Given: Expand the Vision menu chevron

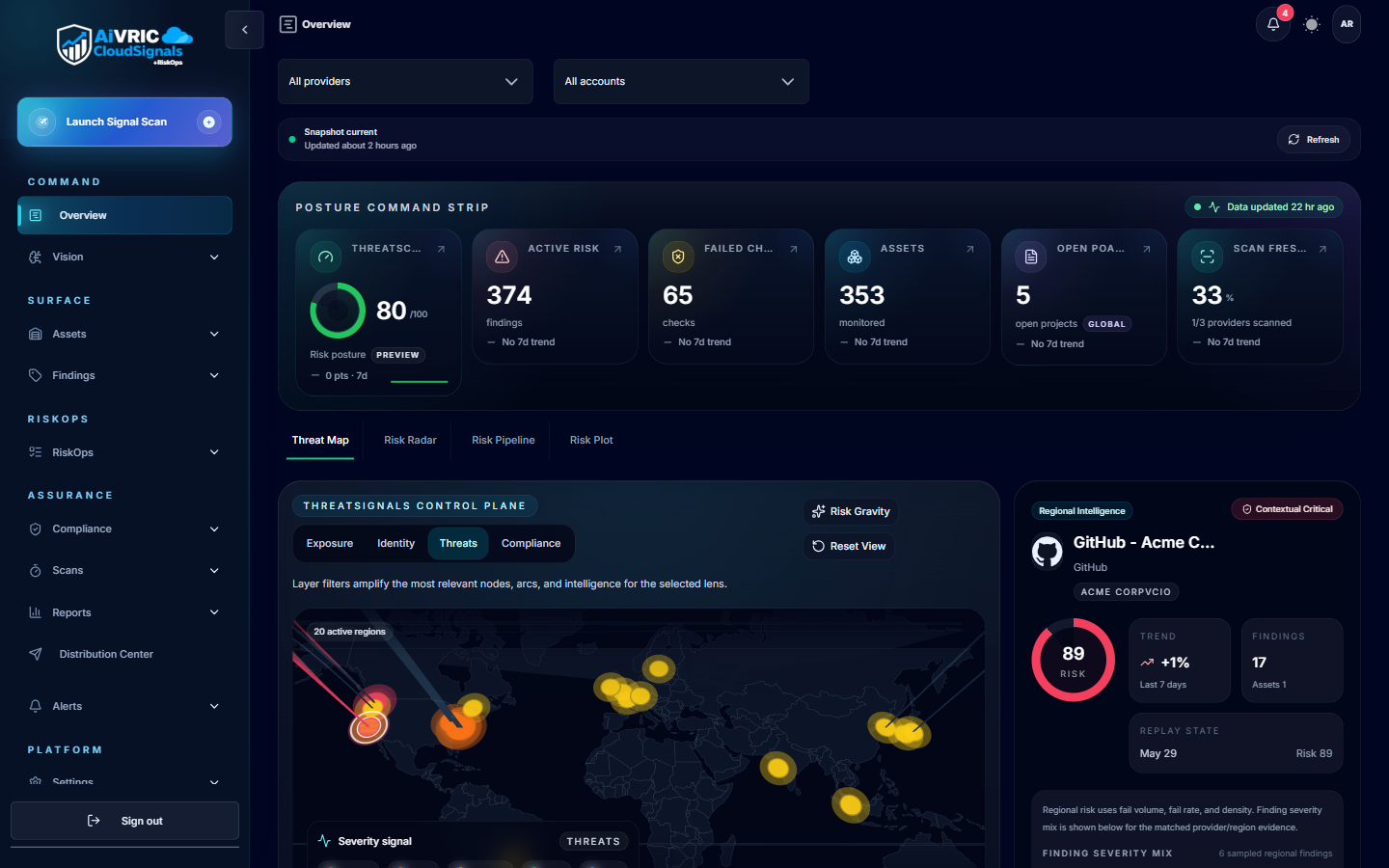Looking at the screenshot, I should [x=214, y=257].
